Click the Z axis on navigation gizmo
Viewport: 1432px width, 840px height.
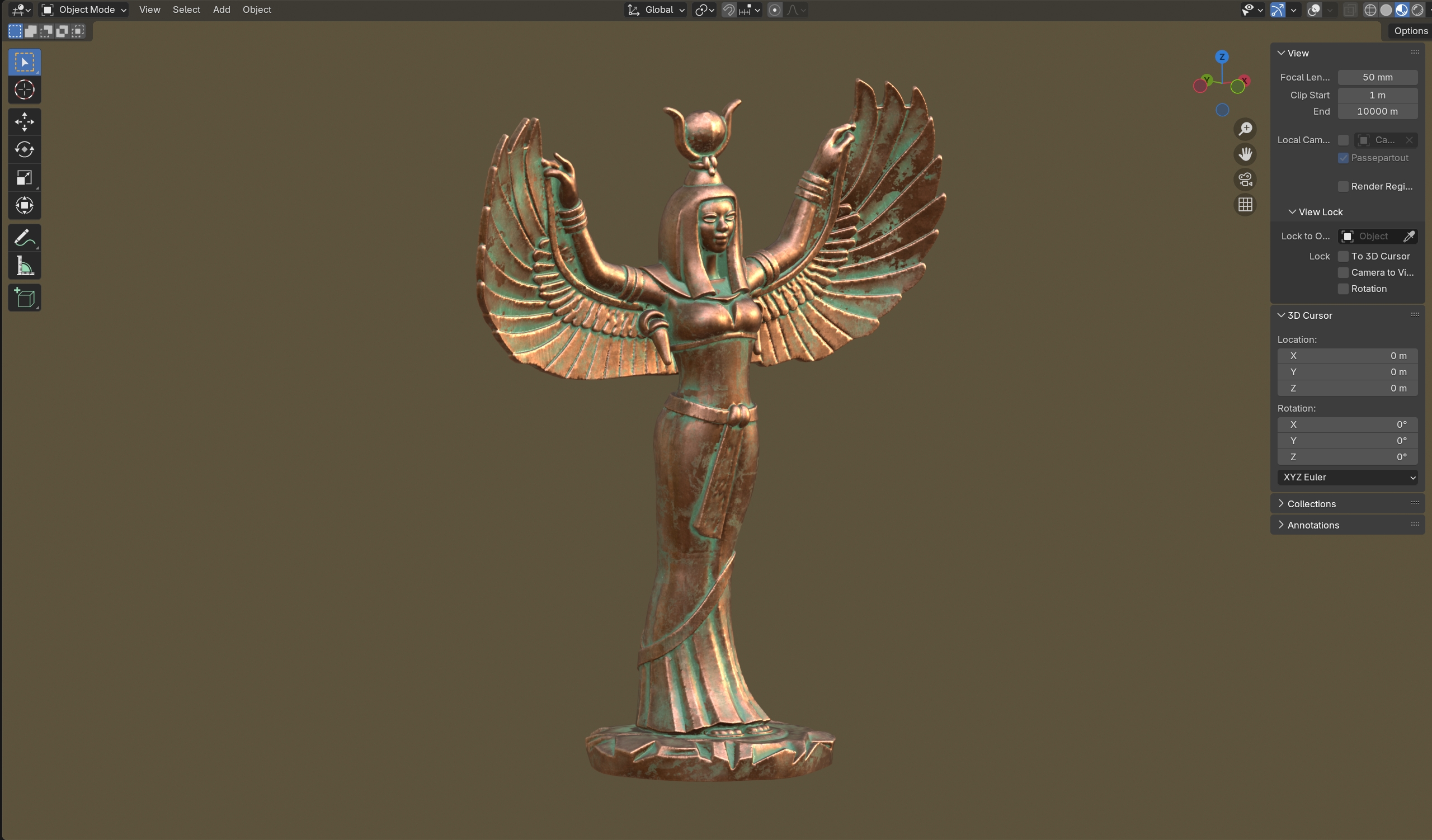point(1222,57)
